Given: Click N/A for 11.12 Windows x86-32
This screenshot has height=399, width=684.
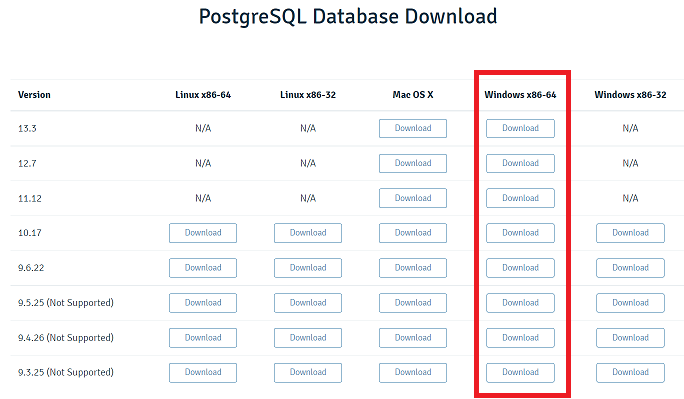Looking at the screenshot, I should 630,198.
